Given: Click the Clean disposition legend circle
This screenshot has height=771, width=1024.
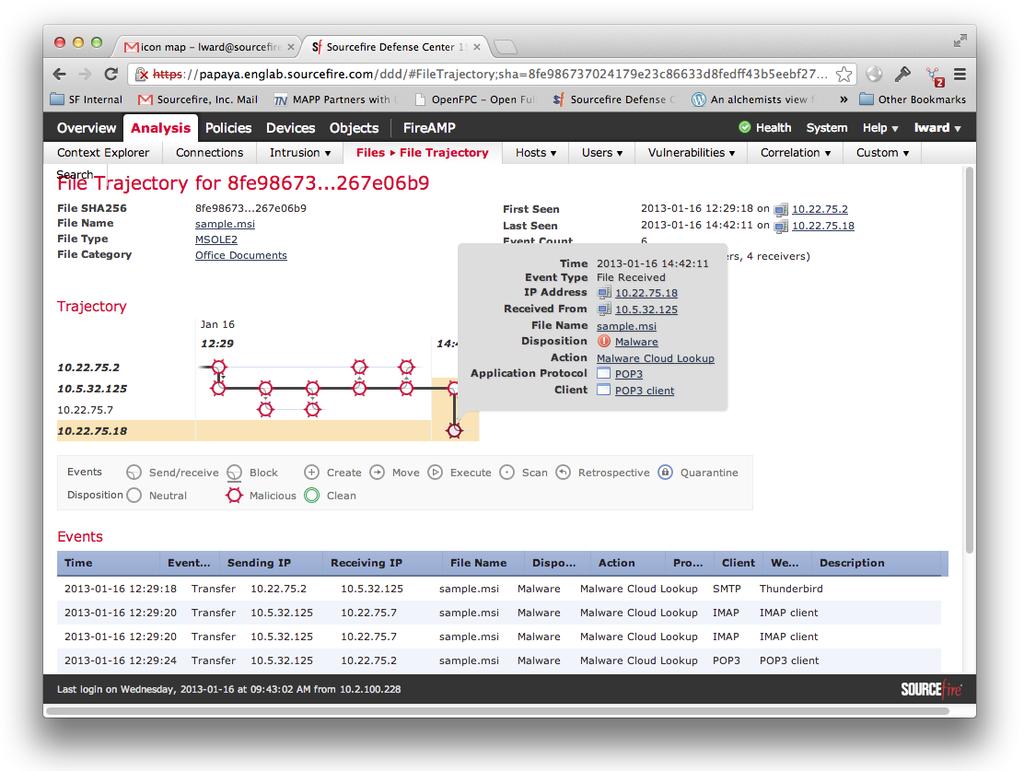Looking at the screenshot, I should pos(312,496).
